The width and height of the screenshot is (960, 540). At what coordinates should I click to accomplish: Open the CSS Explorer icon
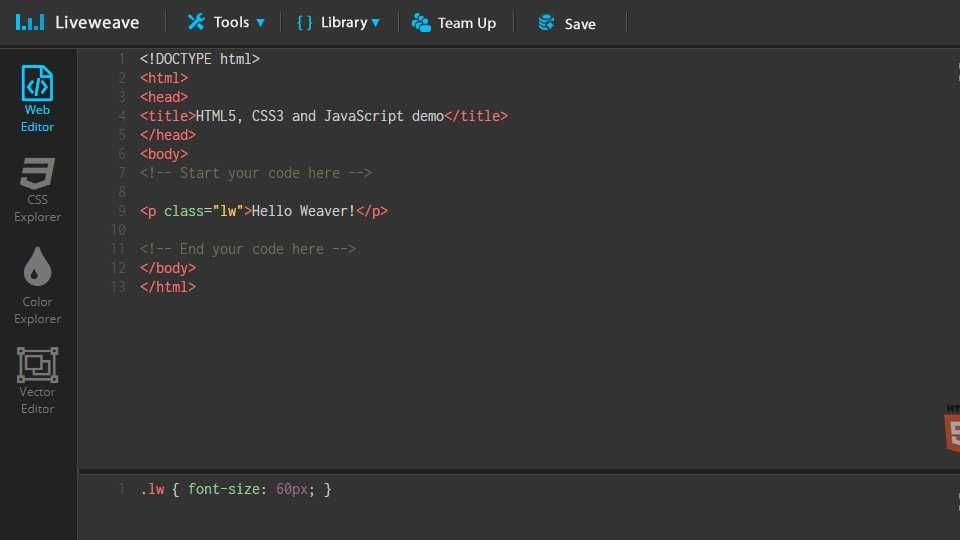coord(37,174)
